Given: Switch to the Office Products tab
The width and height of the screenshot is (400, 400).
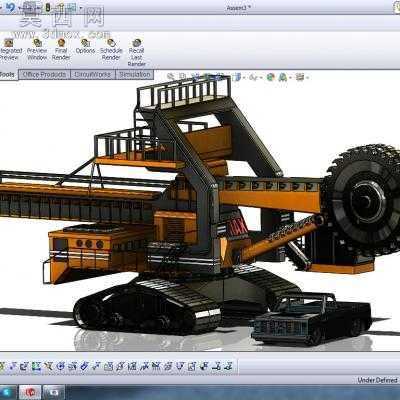Looking at the screenshot, I should point(44,74).
